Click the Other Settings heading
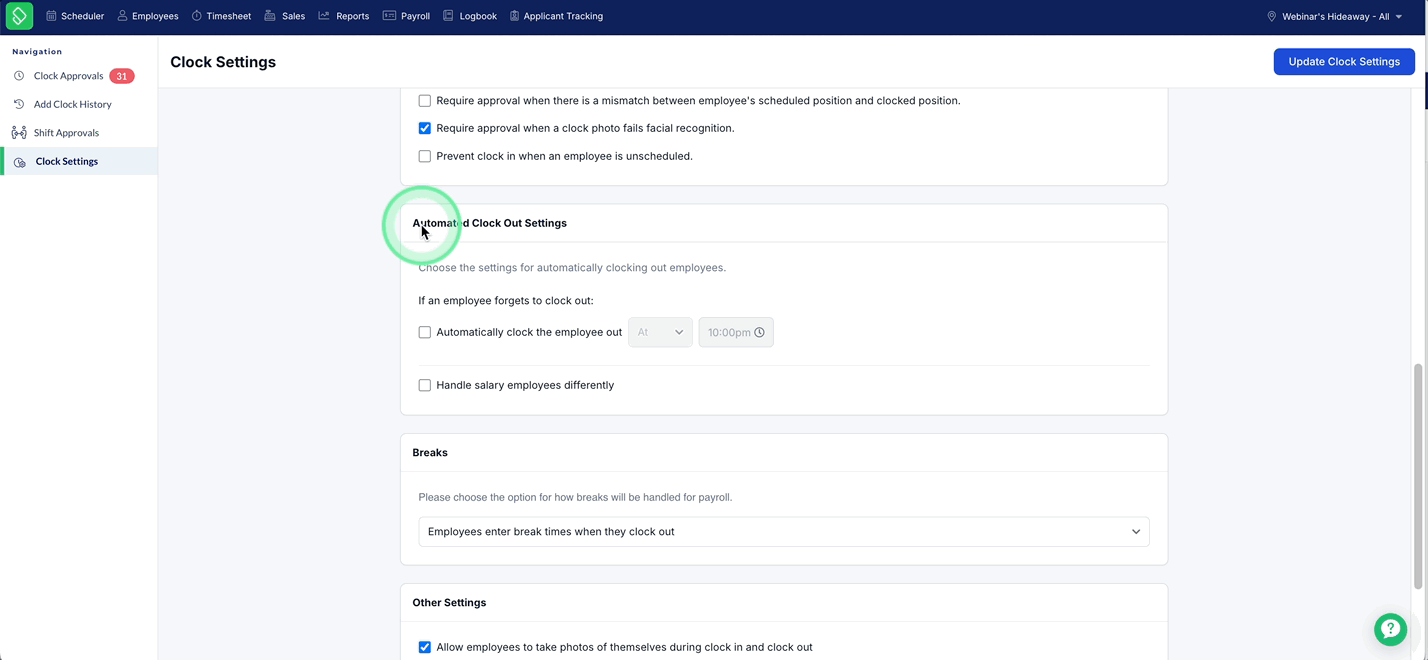 point(449,603)
